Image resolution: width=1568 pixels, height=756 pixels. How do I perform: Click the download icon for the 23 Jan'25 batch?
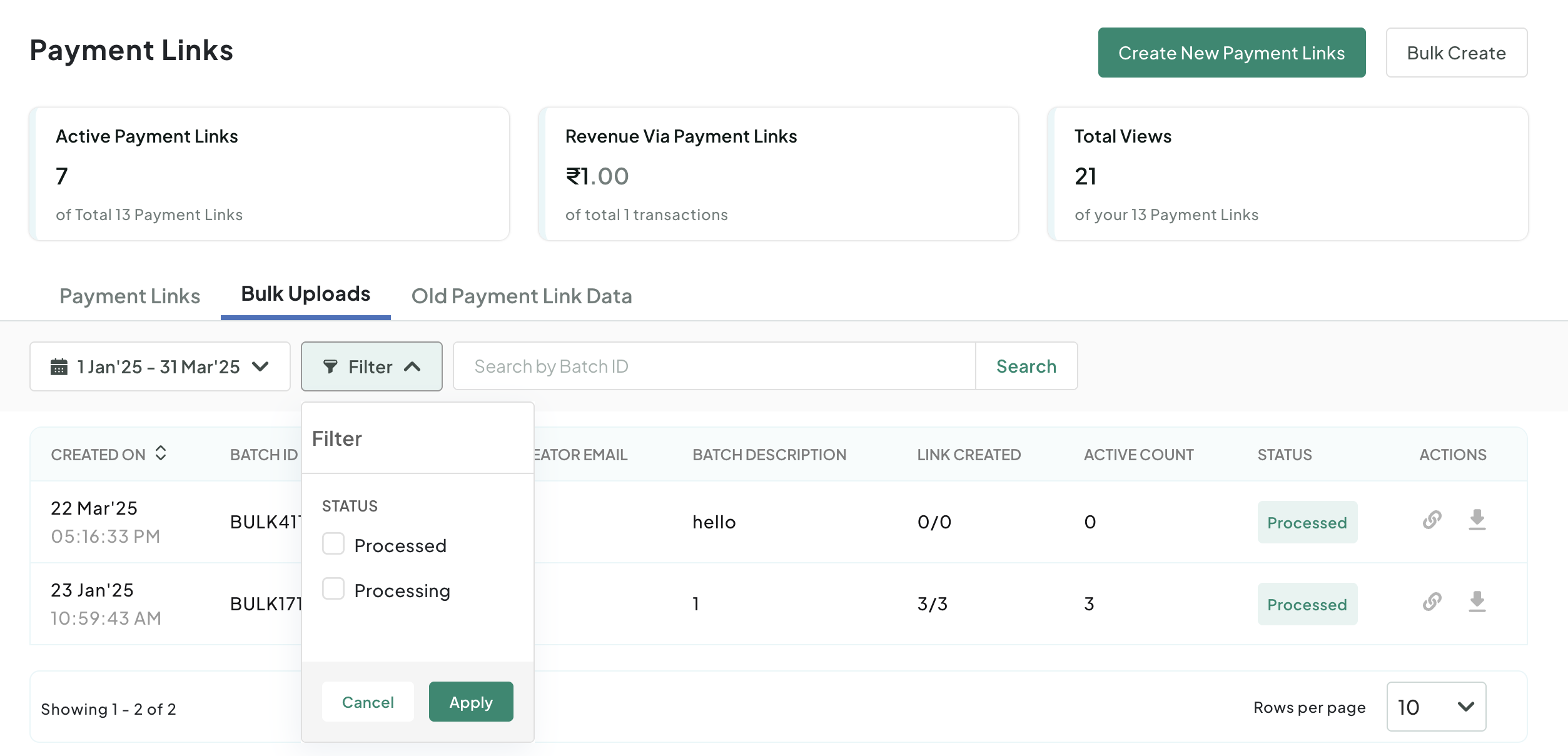tap(1477, 602)
